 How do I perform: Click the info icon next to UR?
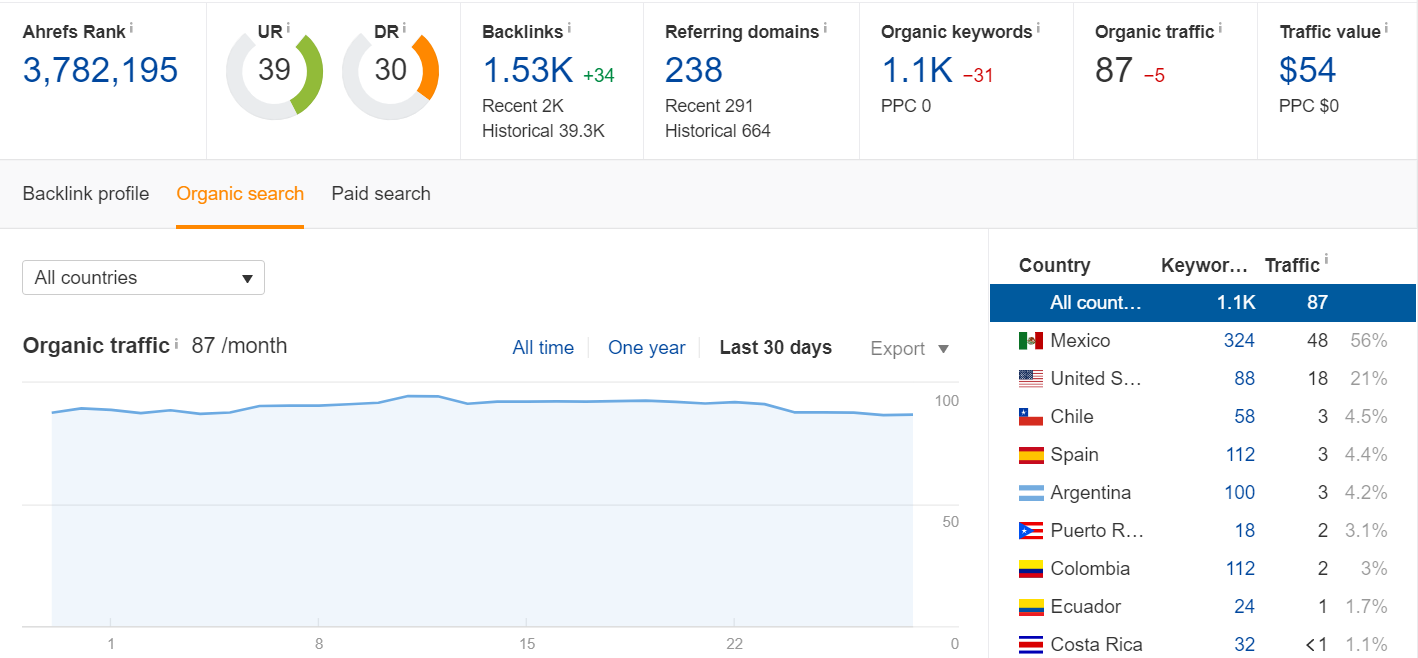coord(289,28)
